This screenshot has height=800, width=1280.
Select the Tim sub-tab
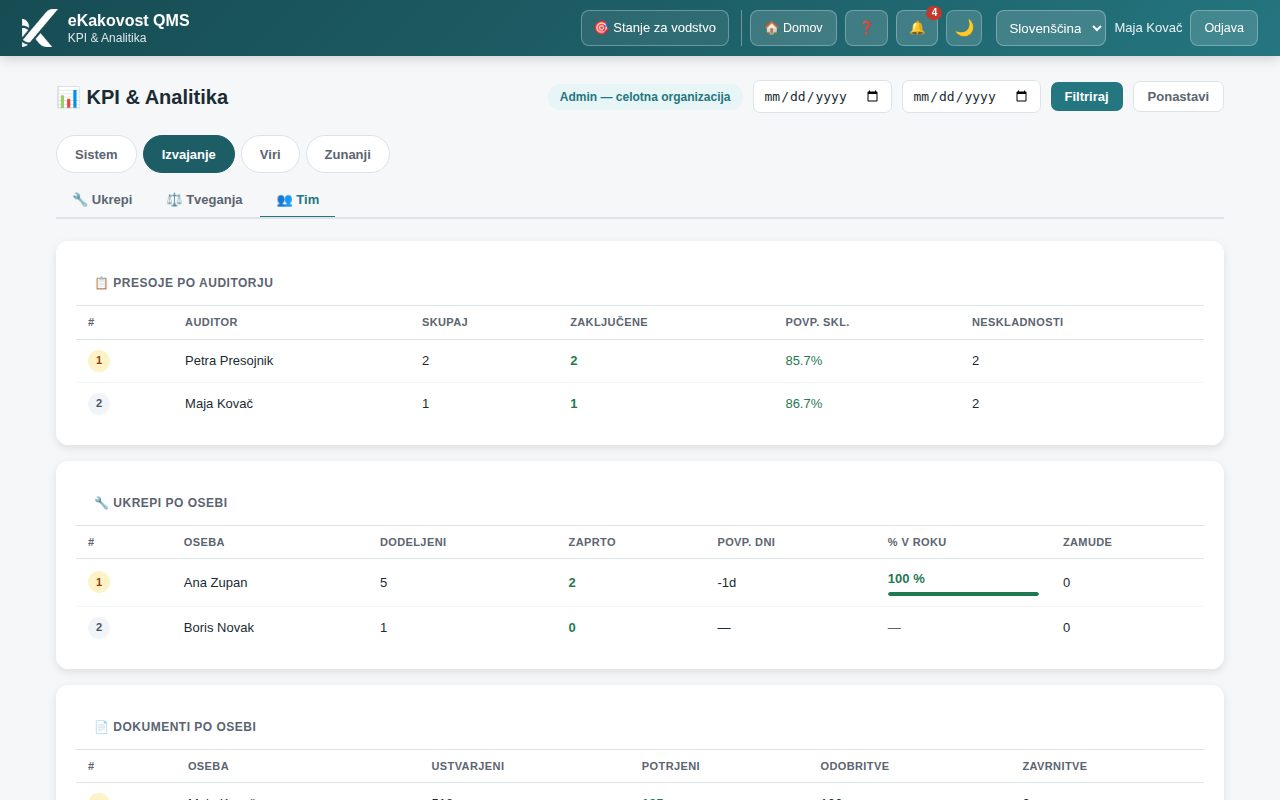coord(298,200)
